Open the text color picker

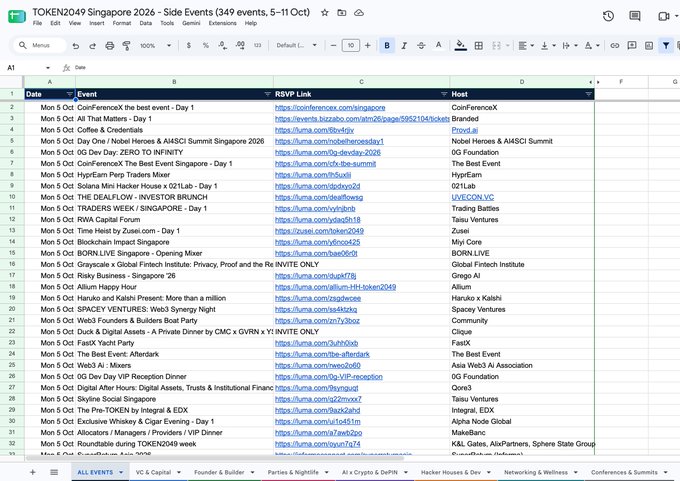coord(438,46)
